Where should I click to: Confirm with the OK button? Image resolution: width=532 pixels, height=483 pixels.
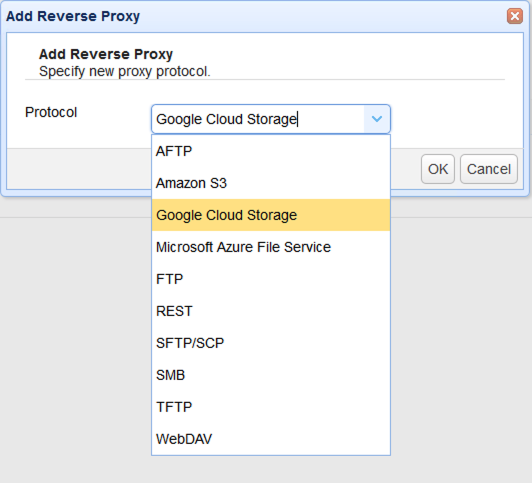click(x=438, y=169)
